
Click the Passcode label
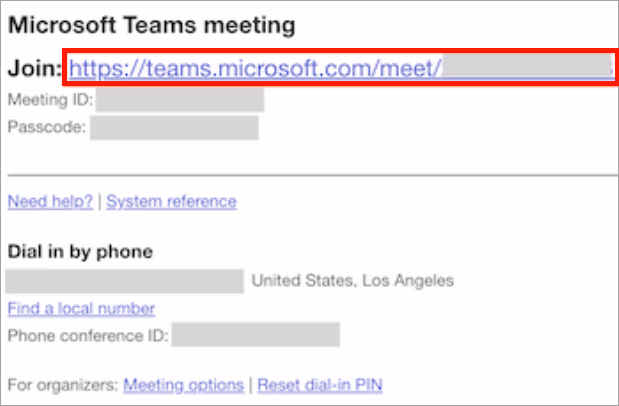point(47,127)
